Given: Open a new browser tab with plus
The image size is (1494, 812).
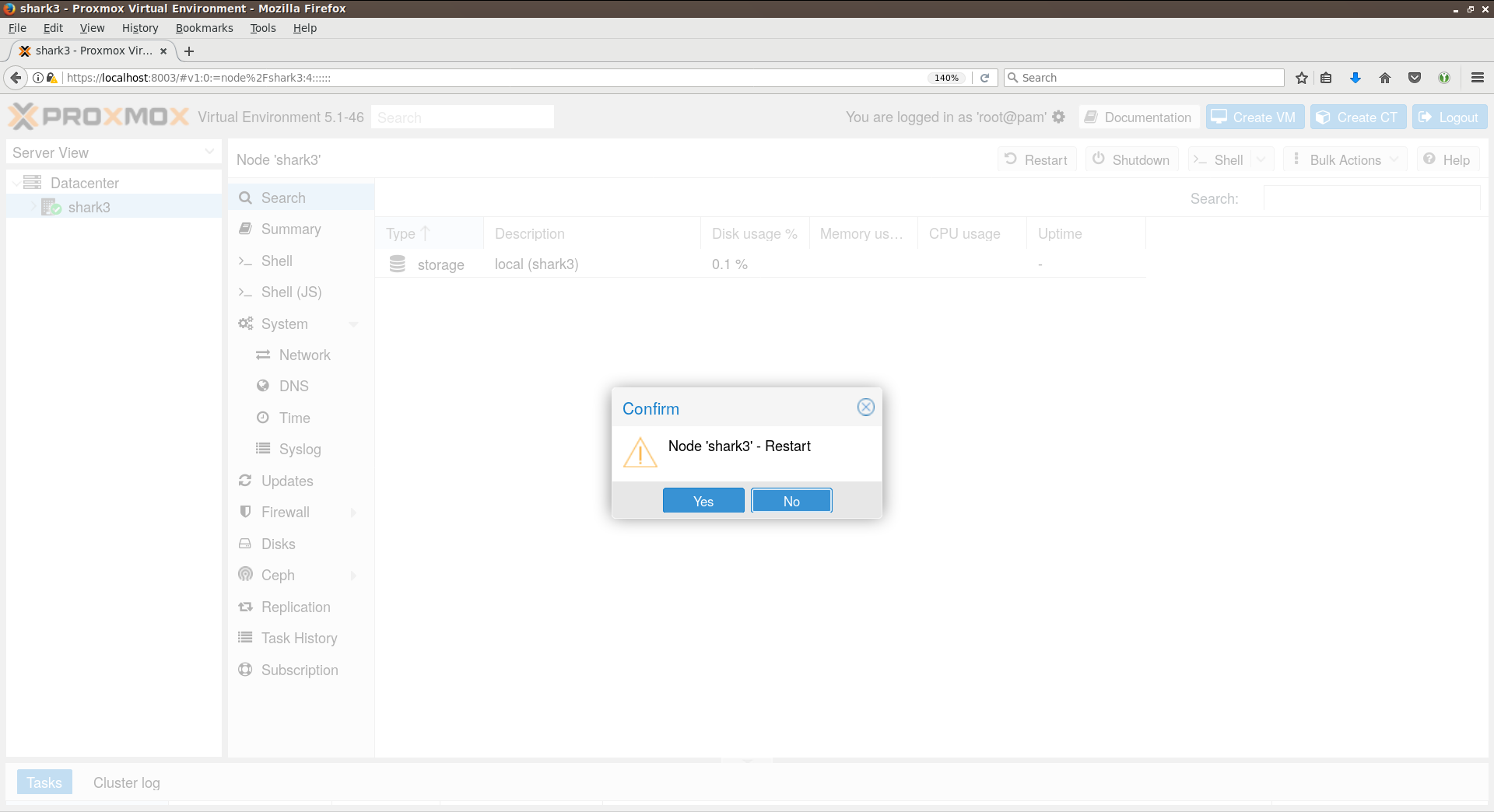Looking at the screenshot, I should [x=189, y=51].
